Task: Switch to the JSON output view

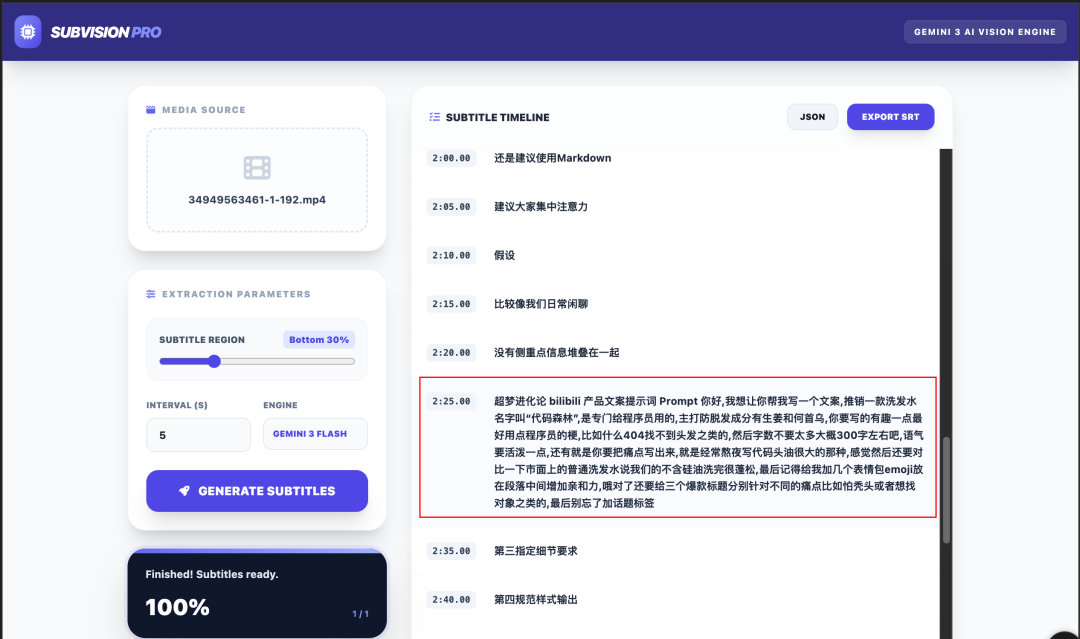Action: pyautogui.click(x=812, y=116)
